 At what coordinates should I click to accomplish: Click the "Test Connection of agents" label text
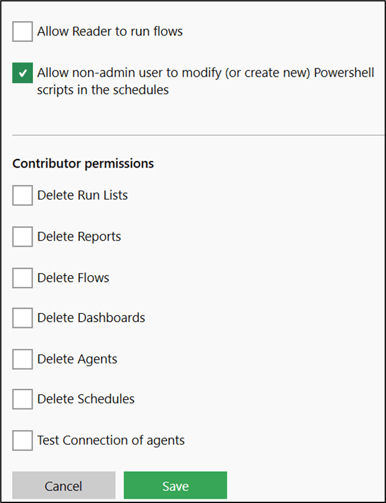click(111, 440)
